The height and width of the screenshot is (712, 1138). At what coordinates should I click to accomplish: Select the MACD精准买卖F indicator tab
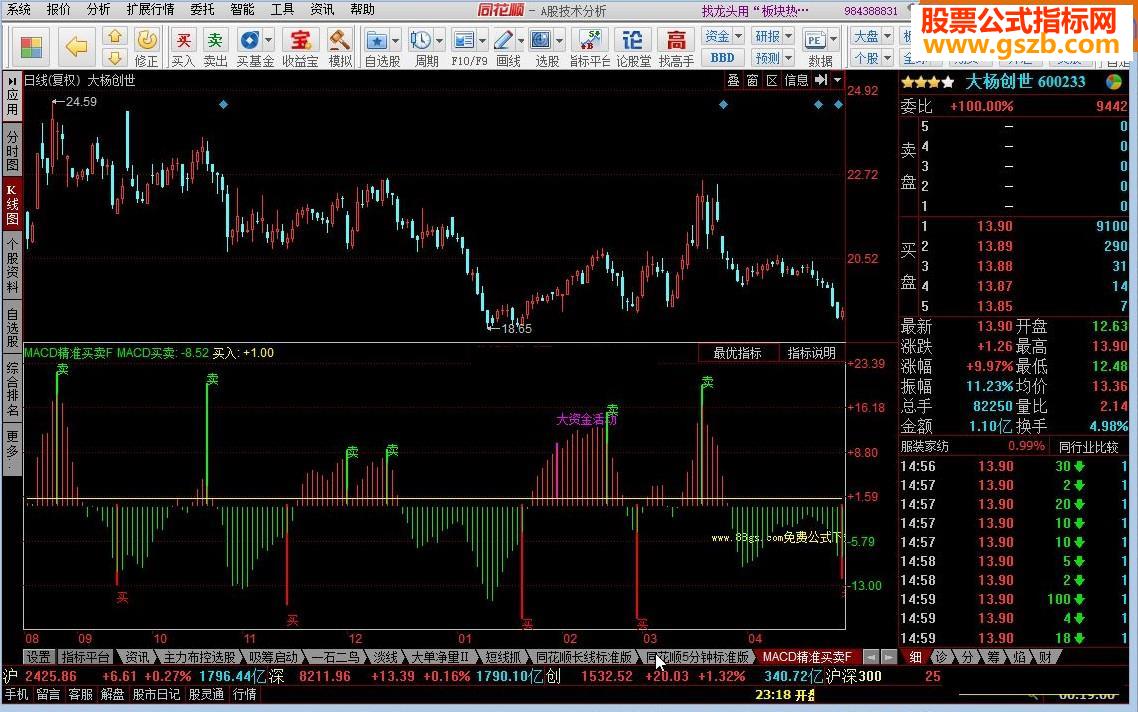tap(807, 657)
